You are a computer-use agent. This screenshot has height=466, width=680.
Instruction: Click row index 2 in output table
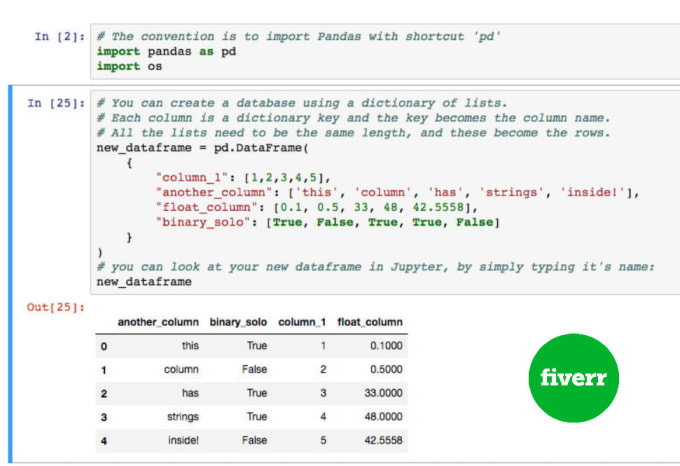[x=104, y=394]
